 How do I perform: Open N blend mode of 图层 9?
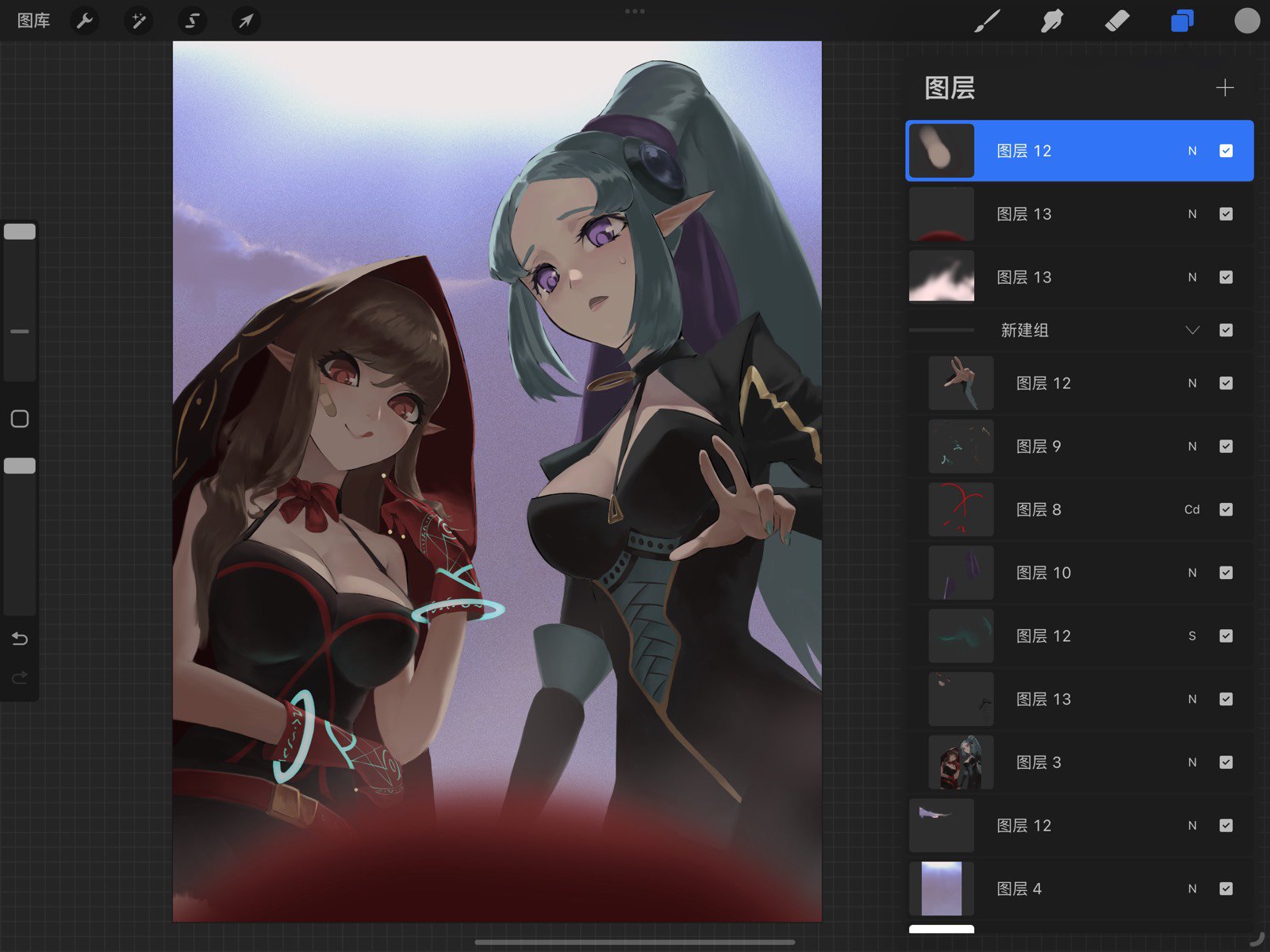tap(1192, 446)
